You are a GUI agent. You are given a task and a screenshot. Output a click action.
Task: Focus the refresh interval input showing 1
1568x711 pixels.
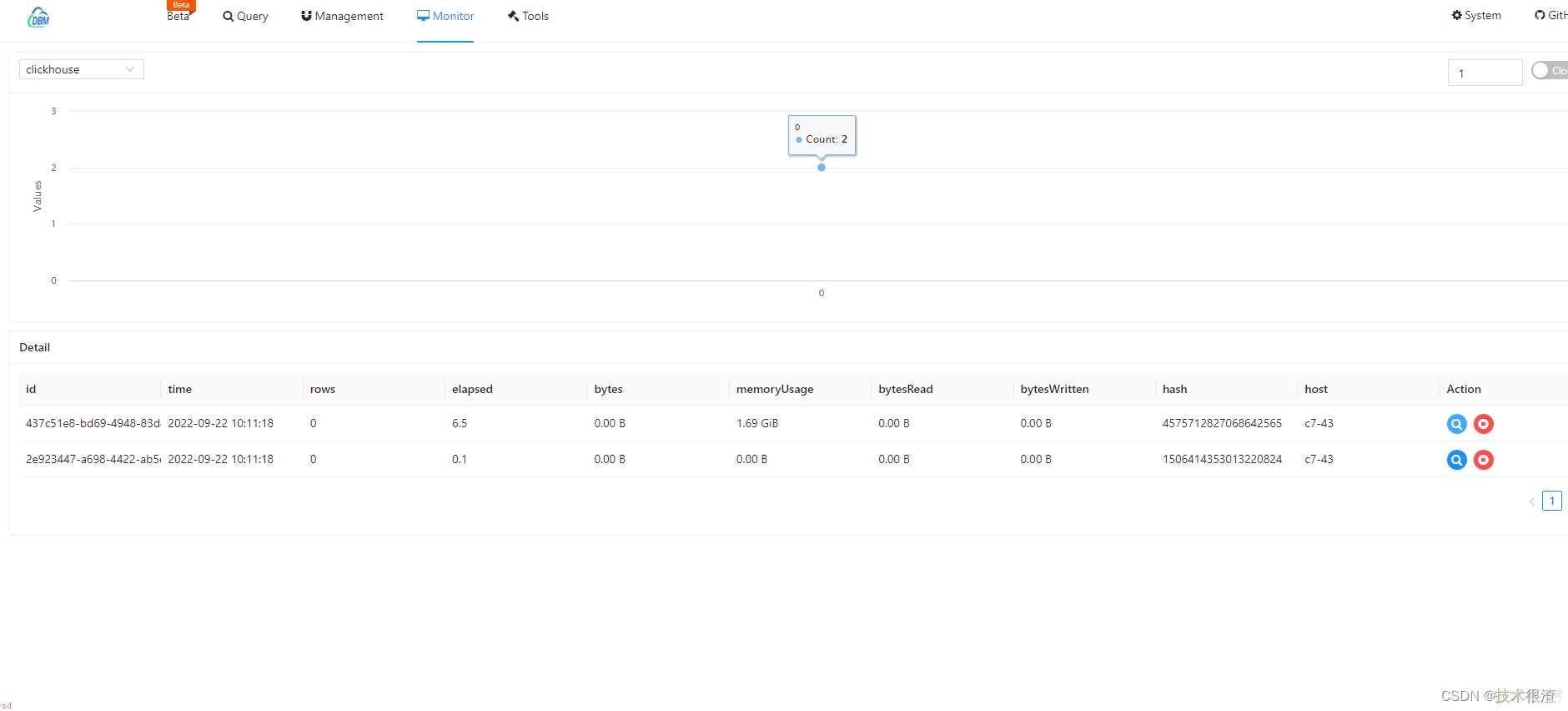click(x=1485, y=73)
